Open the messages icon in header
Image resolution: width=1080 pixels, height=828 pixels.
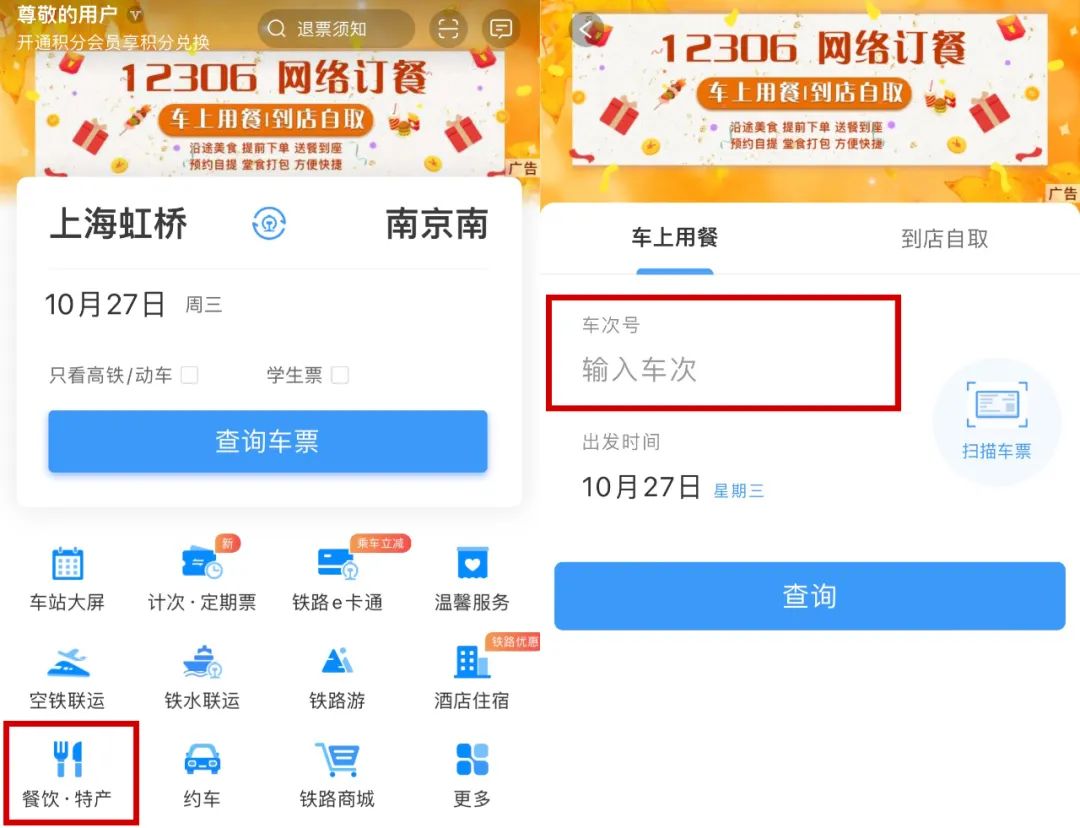click(501, 29)
